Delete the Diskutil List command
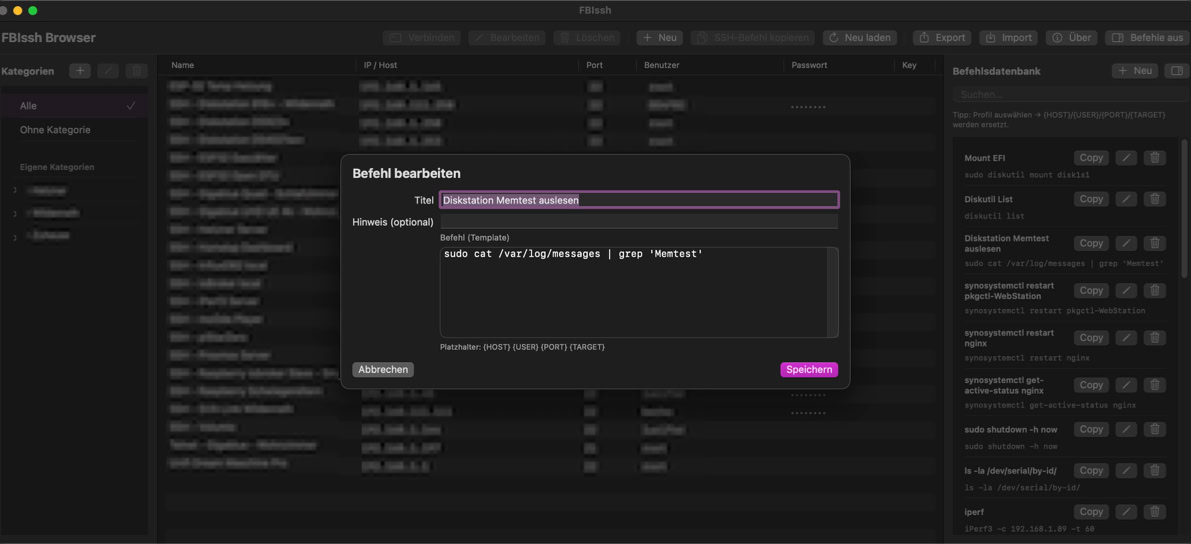1191x544 pixels. (1154, 199)
